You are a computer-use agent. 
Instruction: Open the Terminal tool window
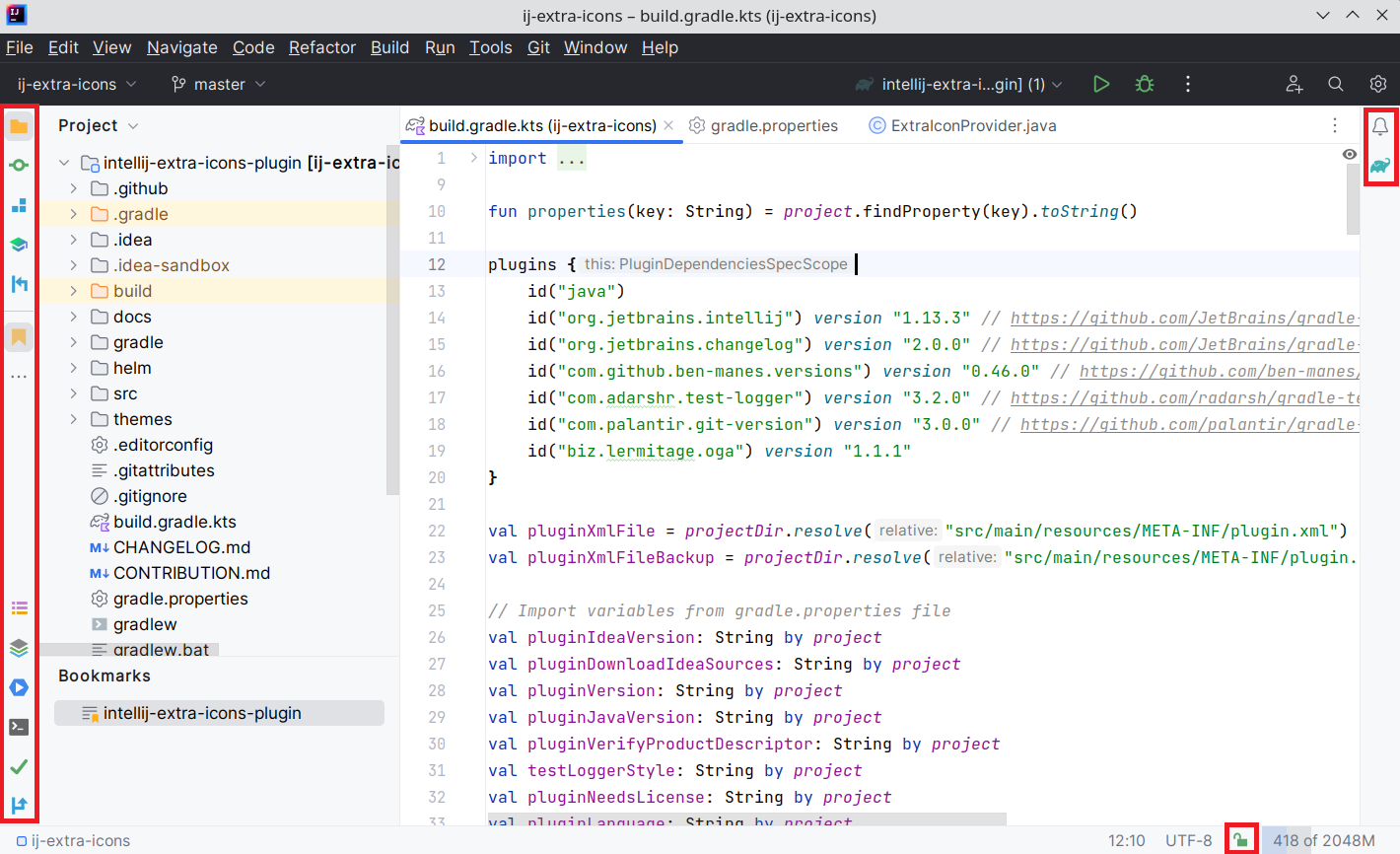19,727
